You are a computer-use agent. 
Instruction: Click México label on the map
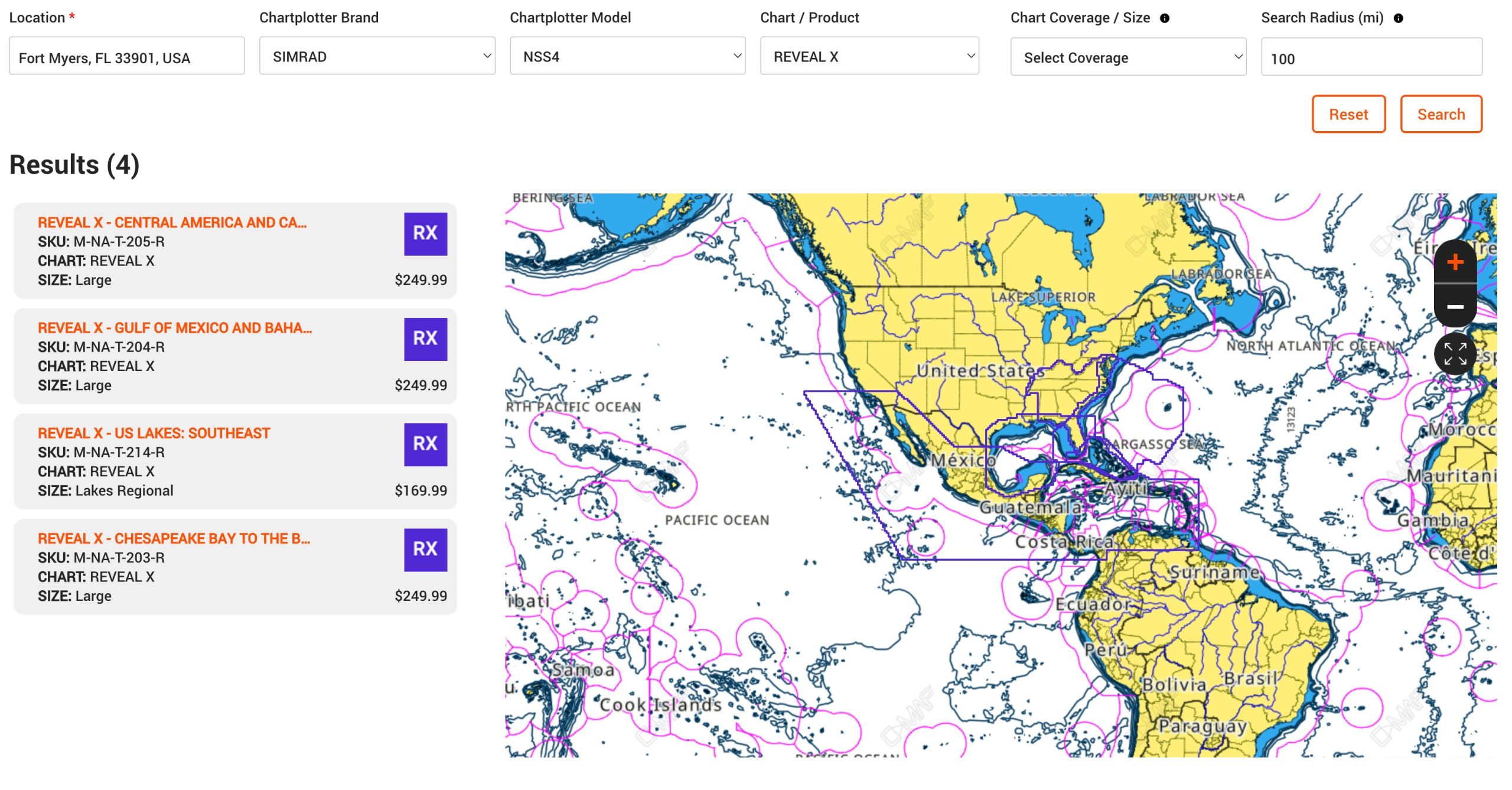pyautogui.click(x=963, y=460)
